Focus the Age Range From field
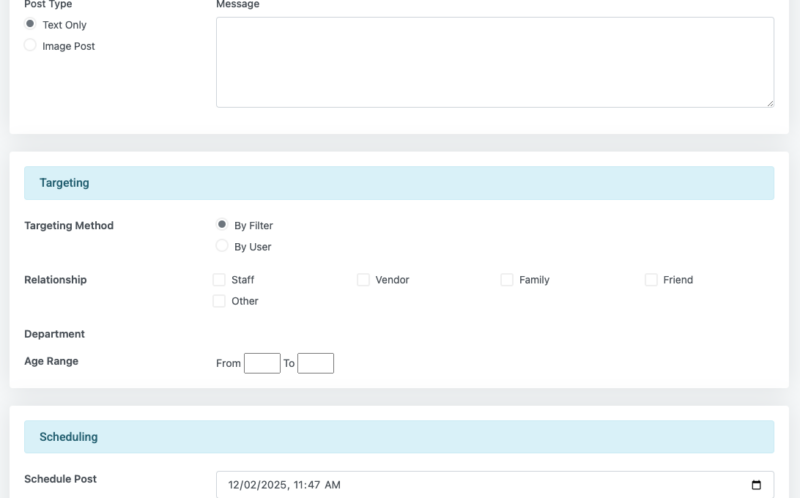This screenshot has width=800, height=498. click(x=262, y=363)
